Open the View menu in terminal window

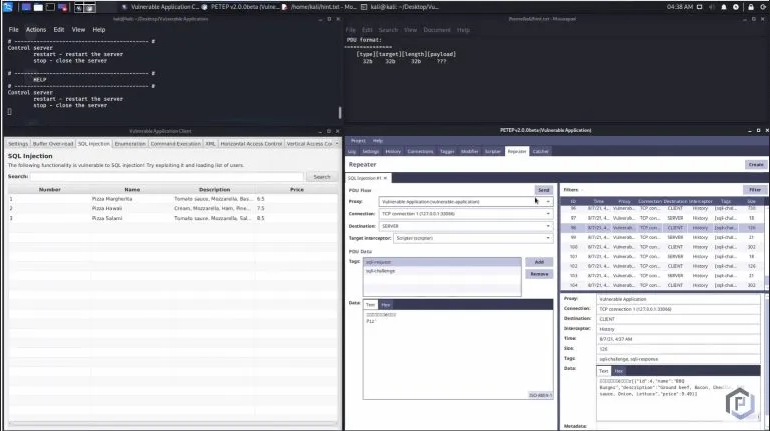pos(79,29)
